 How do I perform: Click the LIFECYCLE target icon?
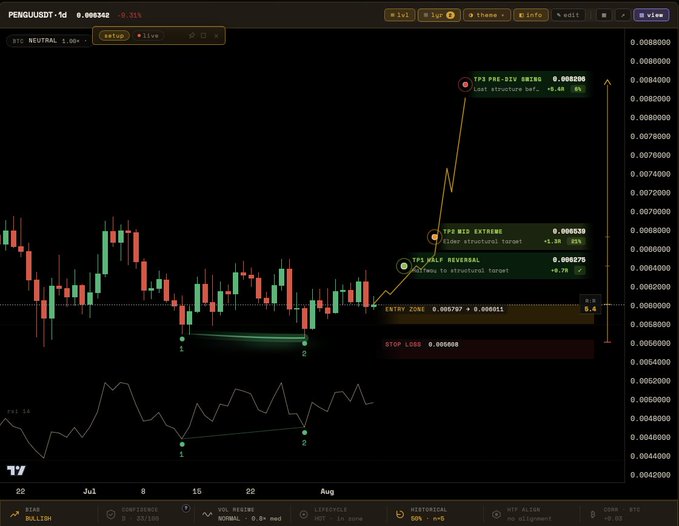[x=304, y=514]
